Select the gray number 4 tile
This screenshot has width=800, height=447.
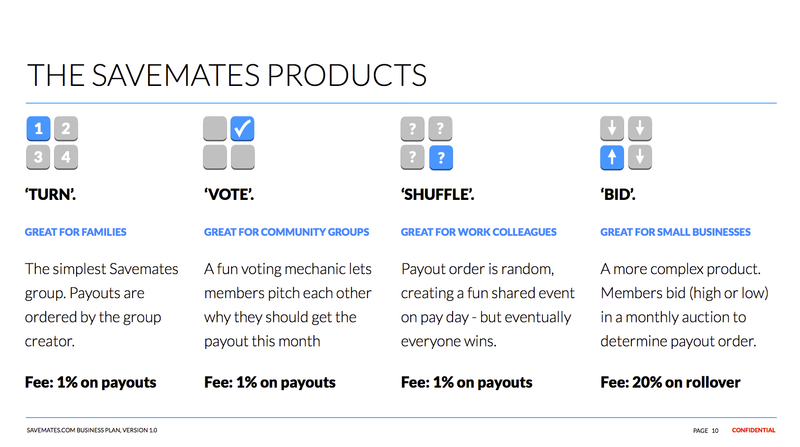[x=66, y=157]
